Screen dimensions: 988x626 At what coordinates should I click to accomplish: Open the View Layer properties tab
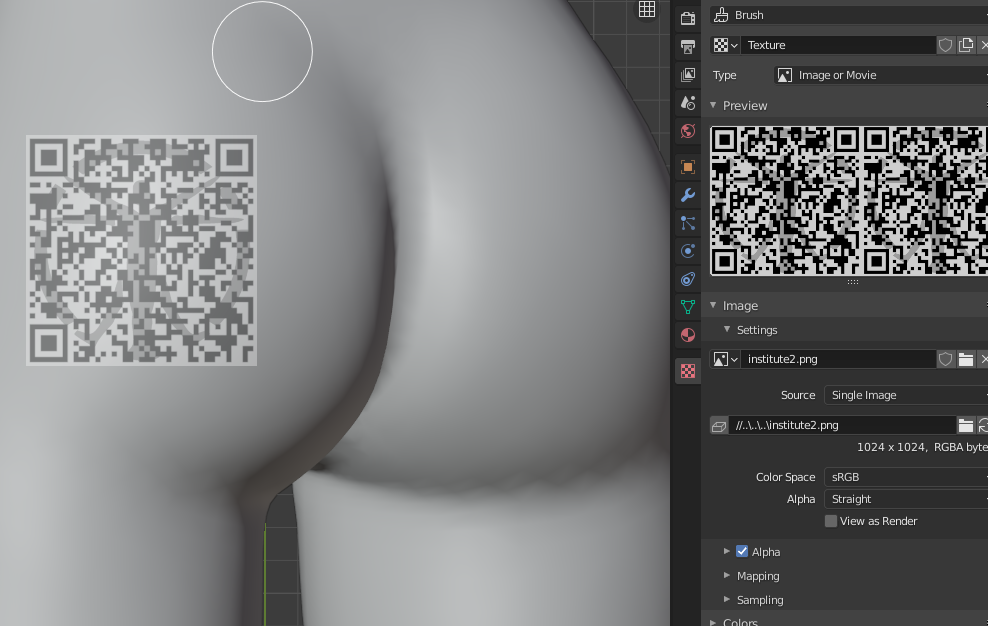687,74
